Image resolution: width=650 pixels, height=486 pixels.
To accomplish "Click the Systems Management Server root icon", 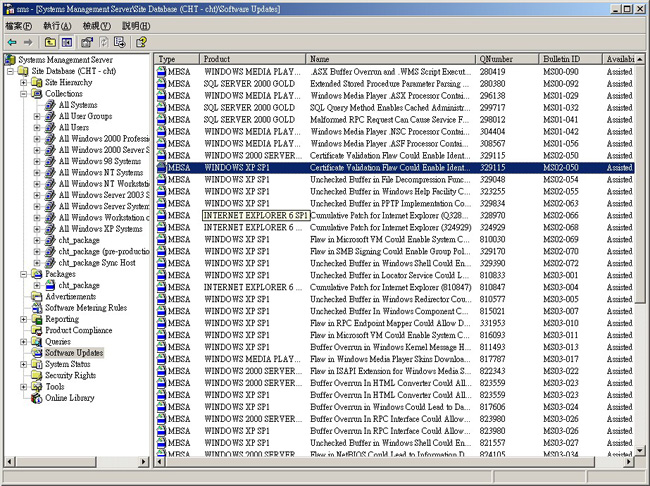I will click(x=10, y=60).
